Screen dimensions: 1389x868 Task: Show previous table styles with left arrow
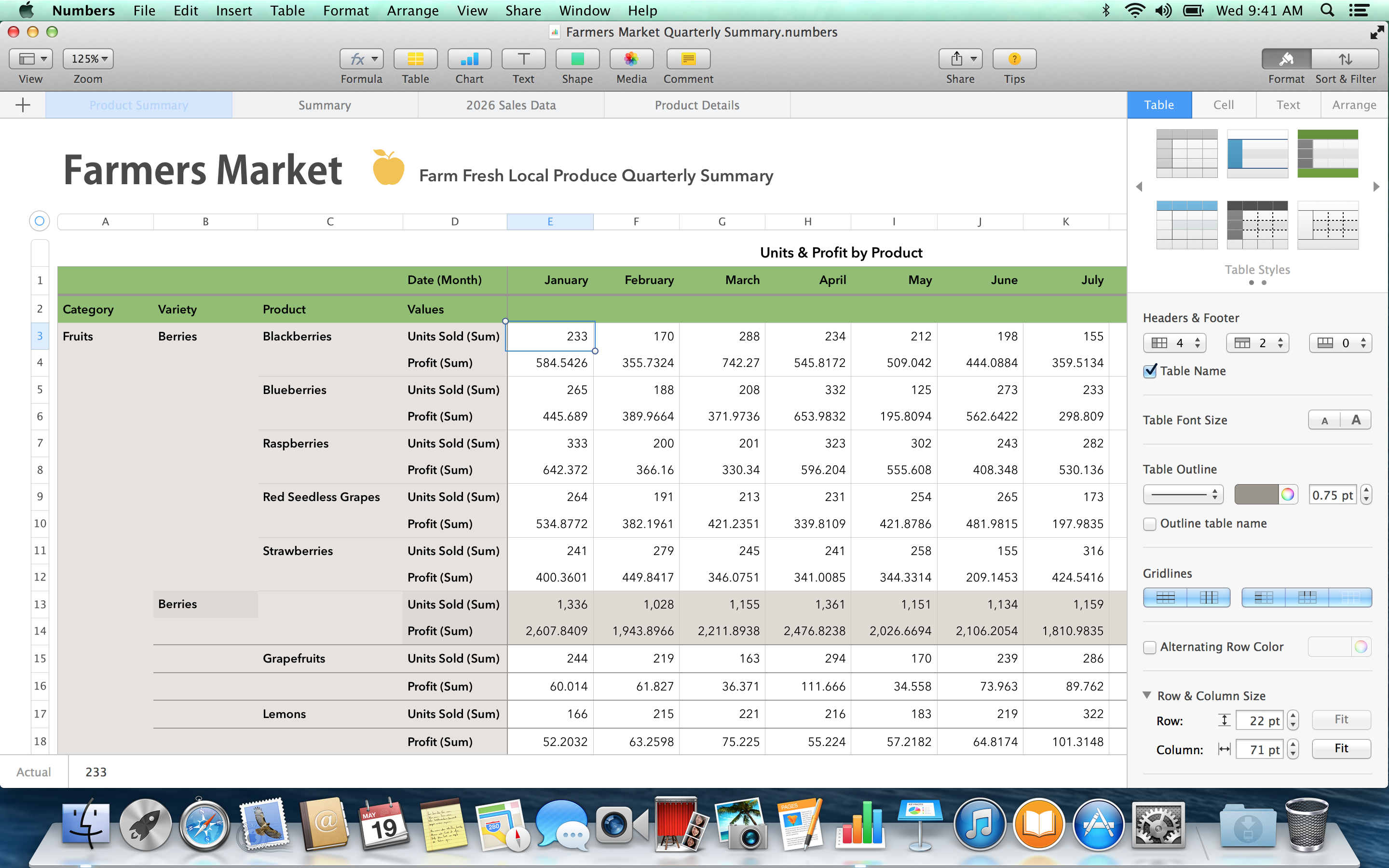point(1139,187)
